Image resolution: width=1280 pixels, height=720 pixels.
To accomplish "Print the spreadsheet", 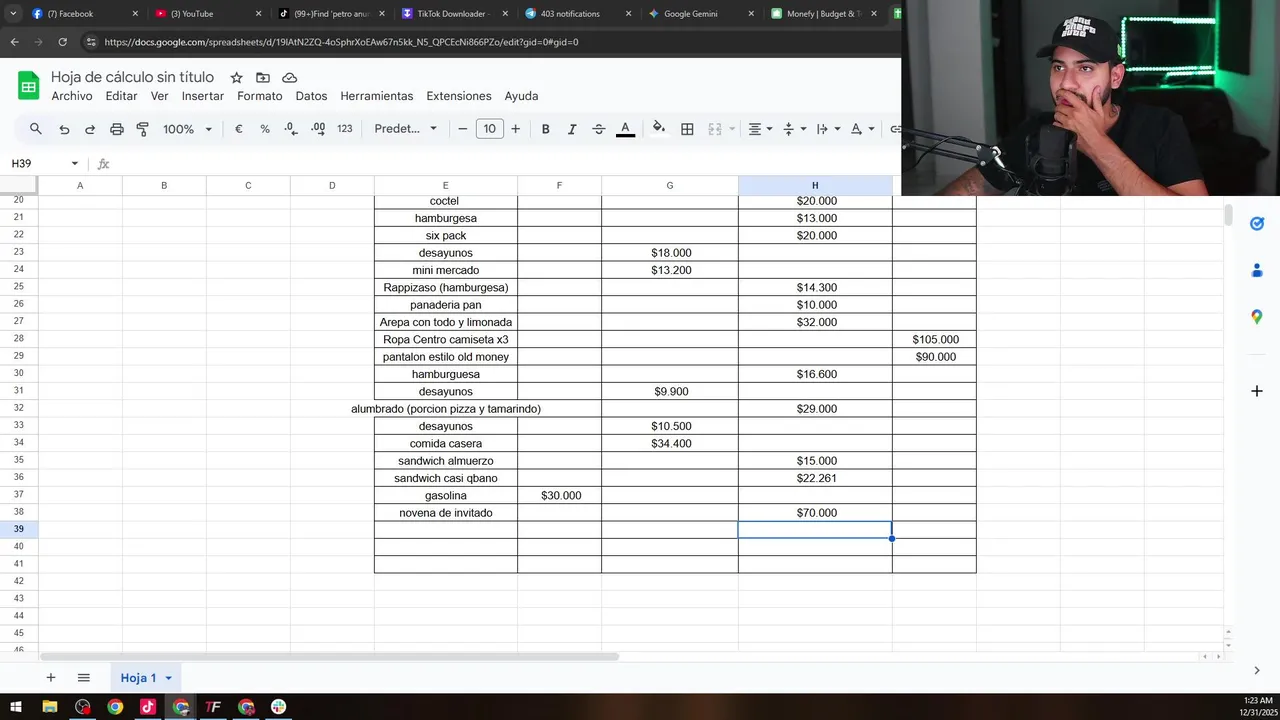I will 117,129.
